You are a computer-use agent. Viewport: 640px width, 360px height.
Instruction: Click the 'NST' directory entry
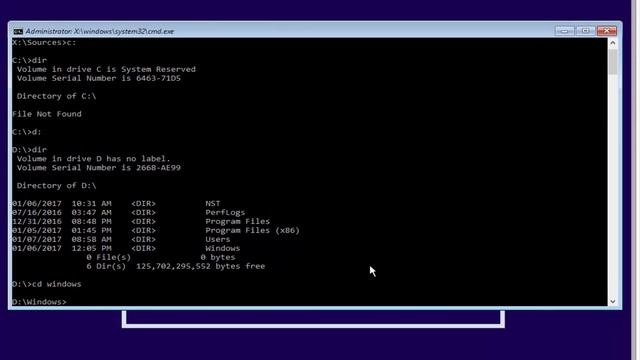point(213,203)
